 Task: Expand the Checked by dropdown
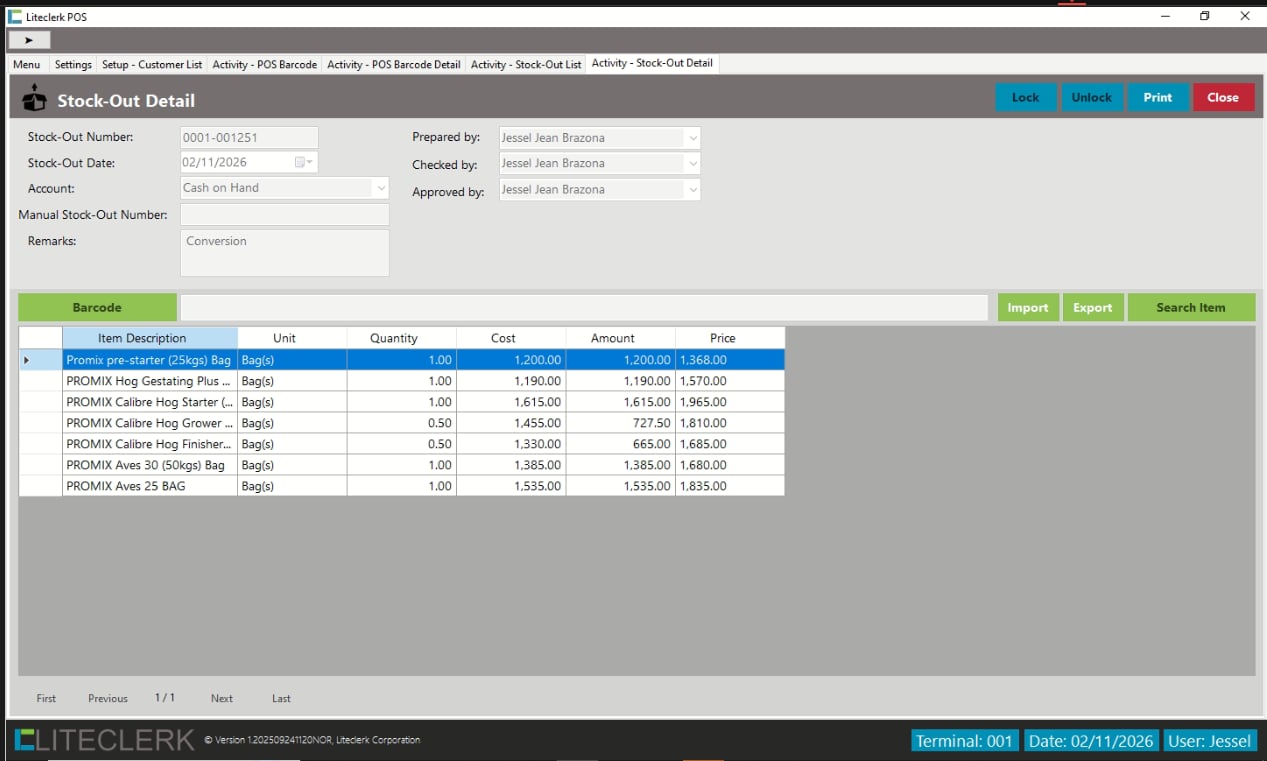tap(692, 164)
